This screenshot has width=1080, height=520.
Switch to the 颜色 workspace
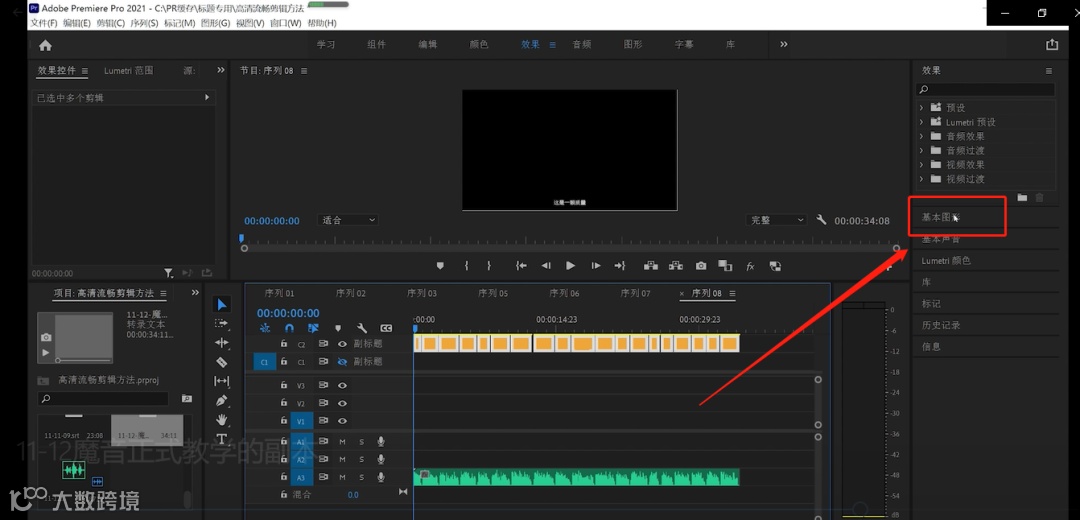[x=479, y=44]
